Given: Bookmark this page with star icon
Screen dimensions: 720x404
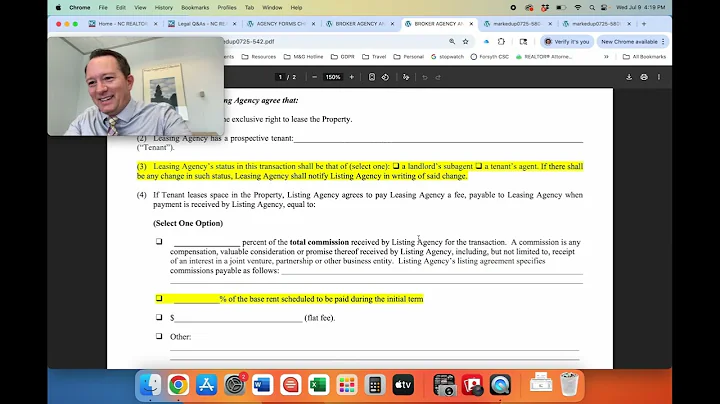Looking at the screenshot, I should [x=466, y=41].
